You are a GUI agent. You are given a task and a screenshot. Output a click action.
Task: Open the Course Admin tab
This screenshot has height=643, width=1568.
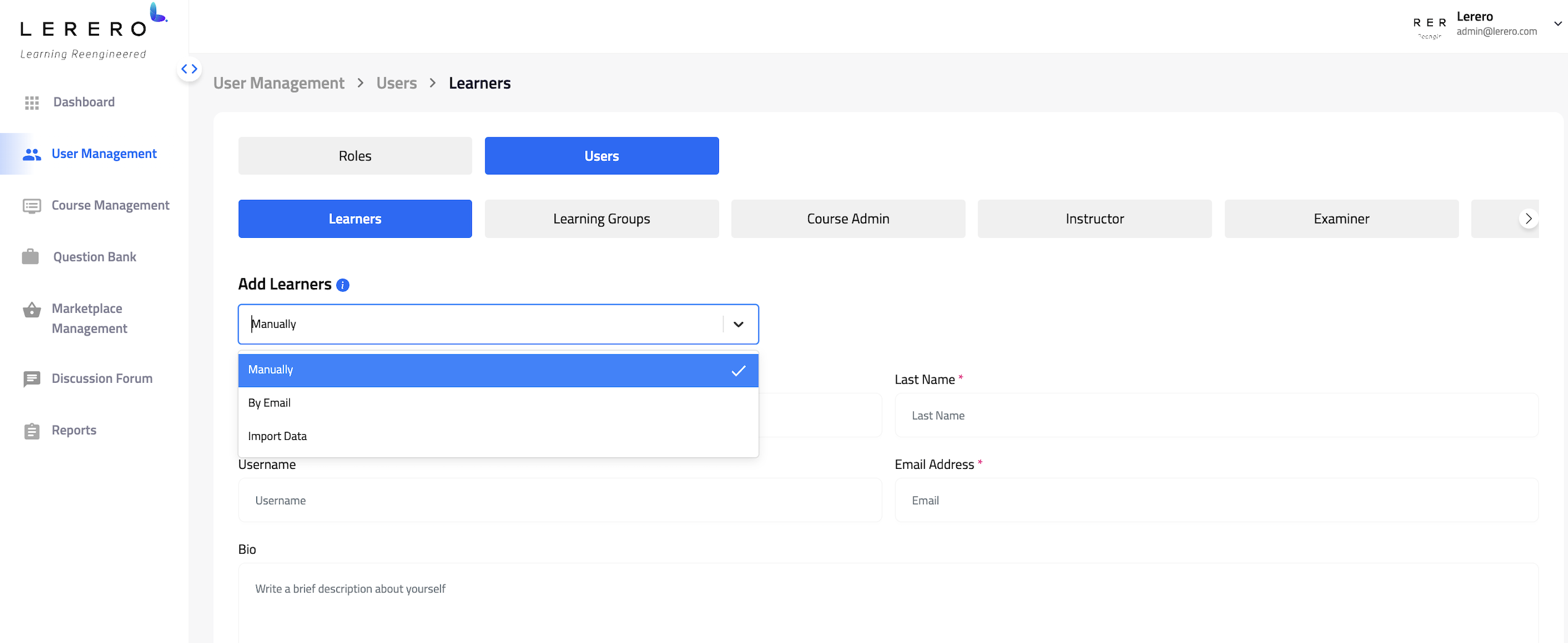tap(848, 219)
